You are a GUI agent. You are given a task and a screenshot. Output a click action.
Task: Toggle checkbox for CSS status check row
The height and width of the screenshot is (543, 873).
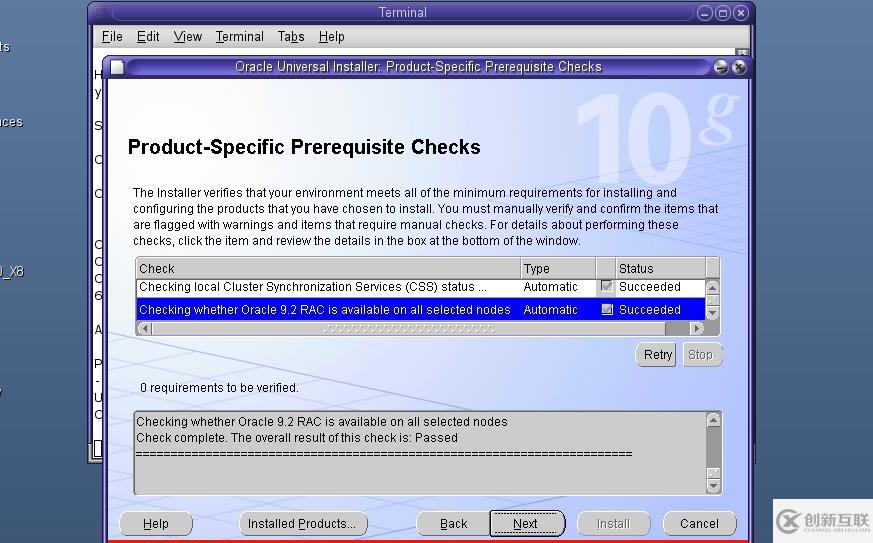click(606, 286)
